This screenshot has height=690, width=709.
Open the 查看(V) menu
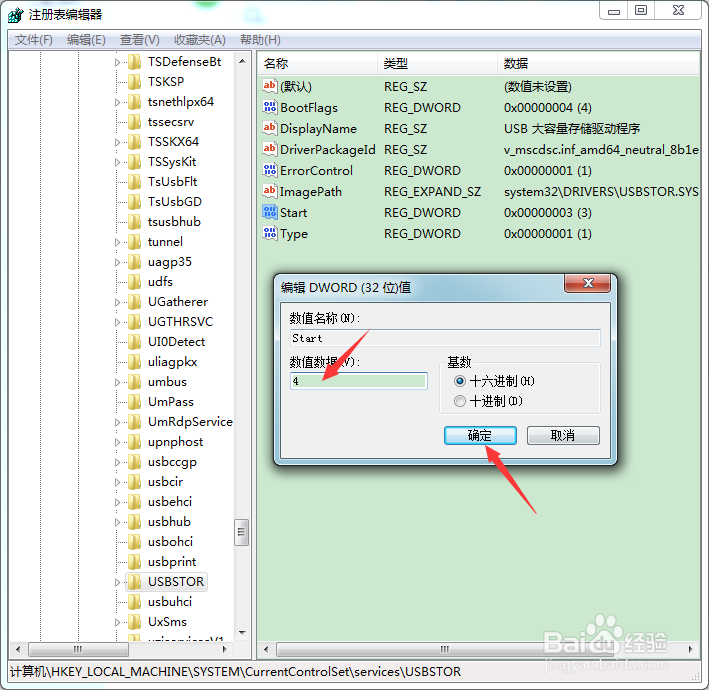(x=139, y=40)
